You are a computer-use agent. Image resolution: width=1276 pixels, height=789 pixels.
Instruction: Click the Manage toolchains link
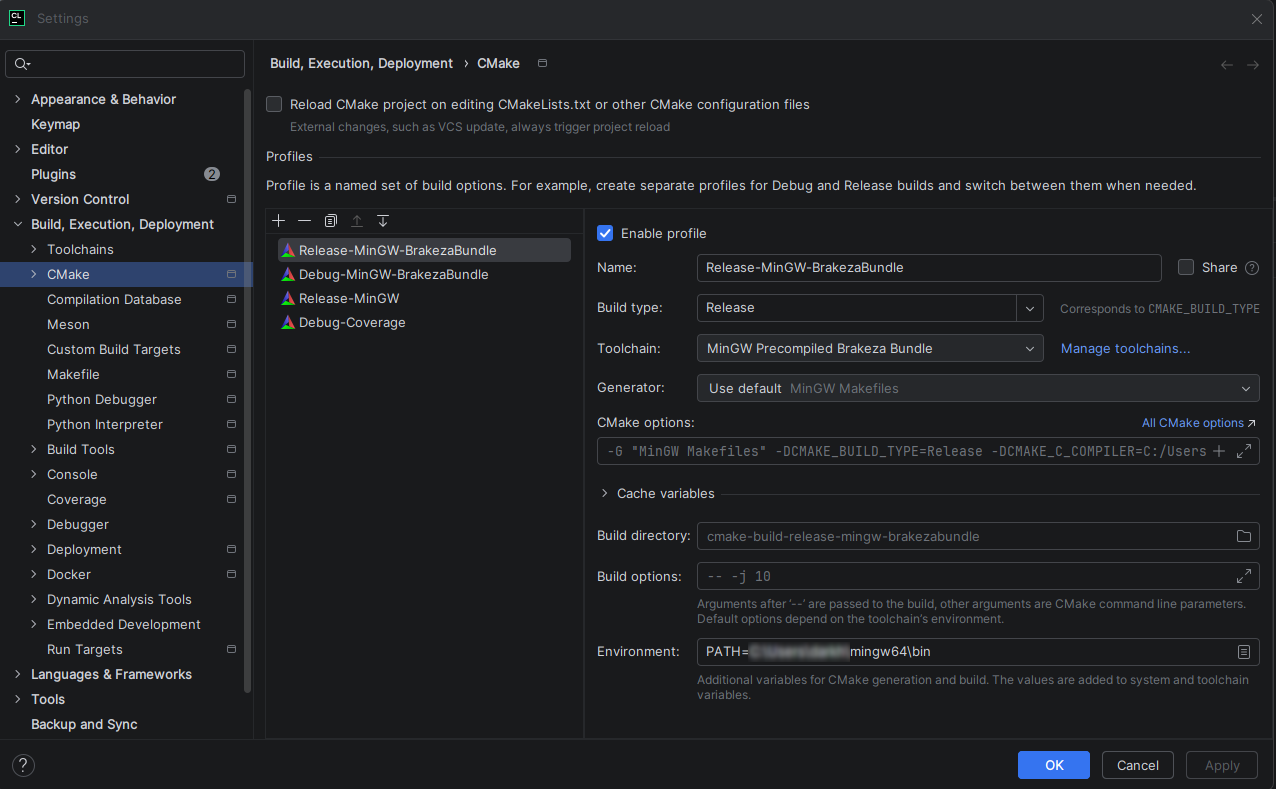click(1125, 347)
